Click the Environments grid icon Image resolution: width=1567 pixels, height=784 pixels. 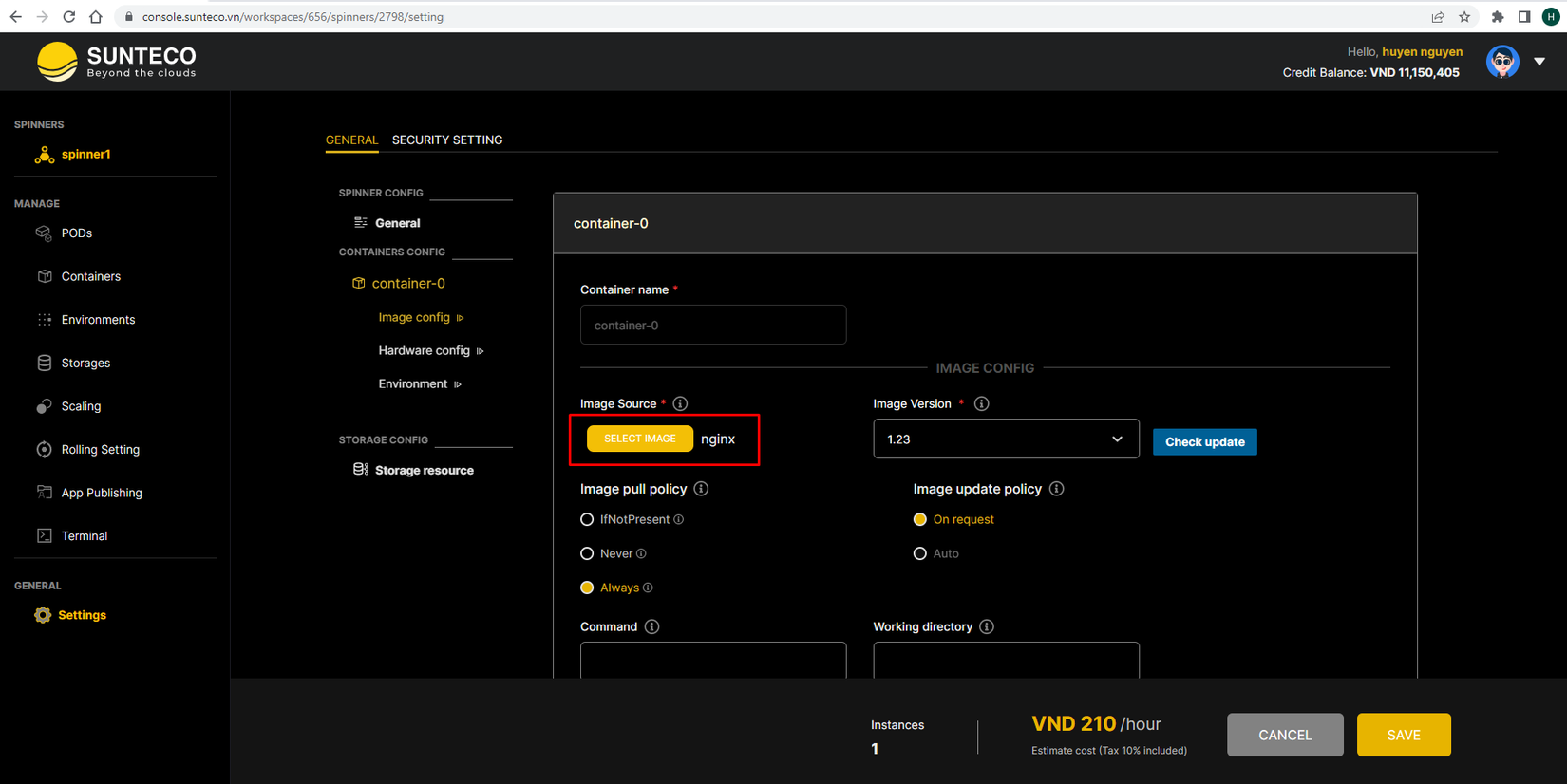click(x=44, y=320)
